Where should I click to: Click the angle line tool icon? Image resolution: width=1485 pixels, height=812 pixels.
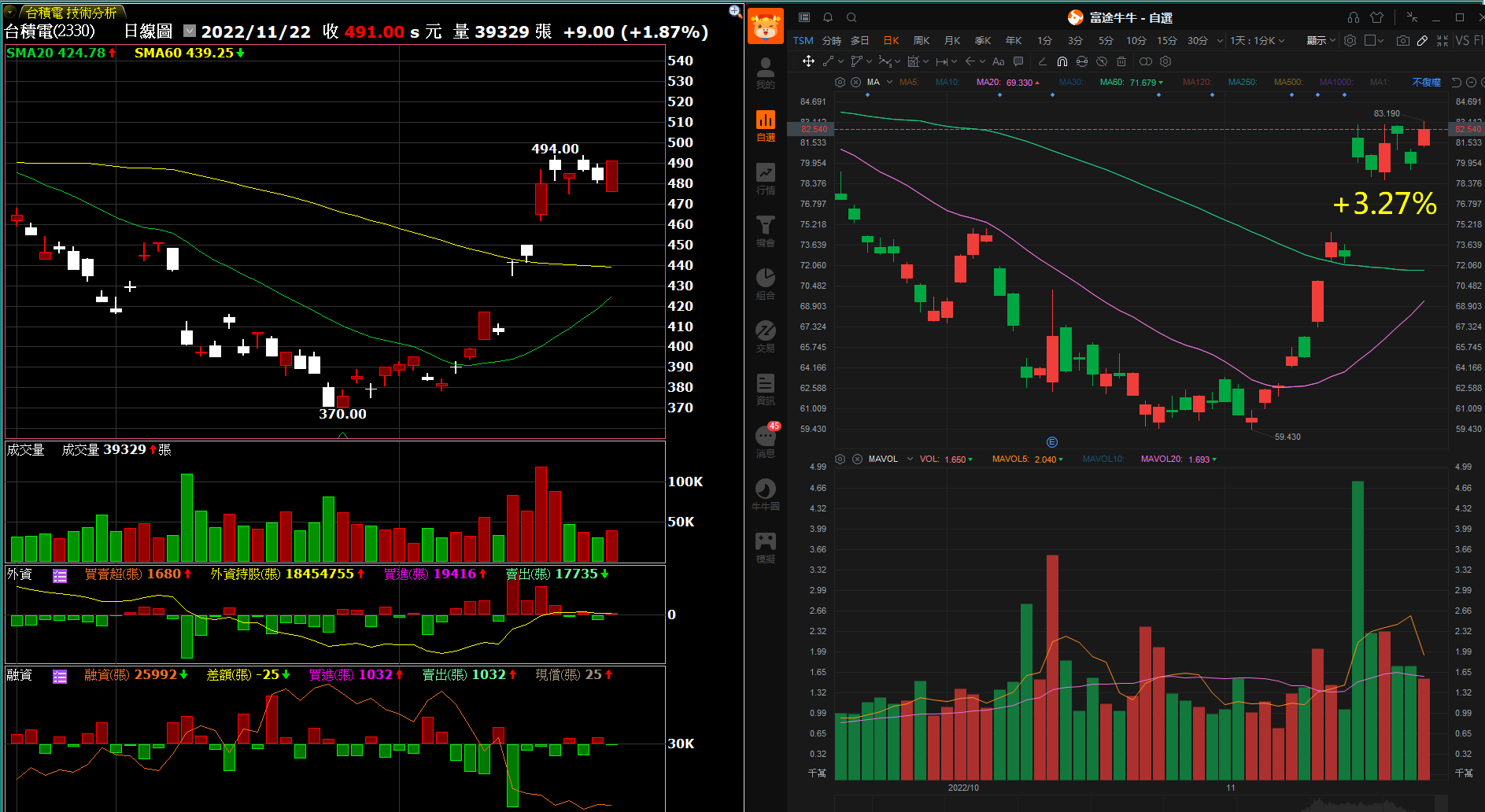[1042, 61]
